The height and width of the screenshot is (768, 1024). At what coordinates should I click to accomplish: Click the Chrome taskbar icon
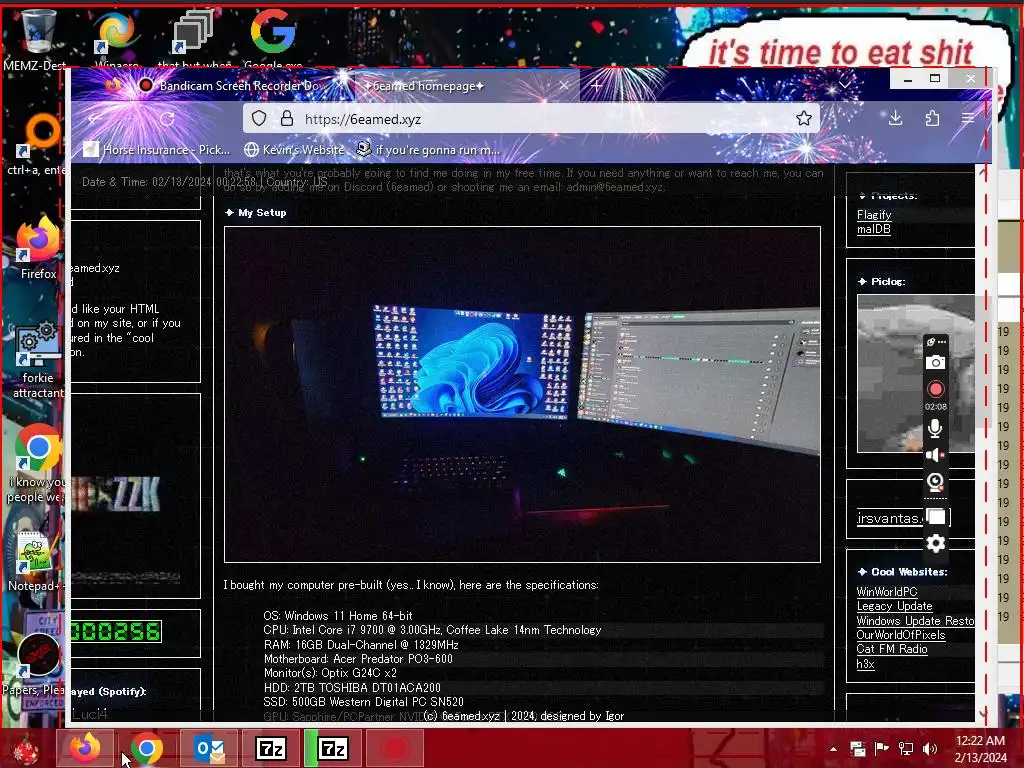click(146, 748)
